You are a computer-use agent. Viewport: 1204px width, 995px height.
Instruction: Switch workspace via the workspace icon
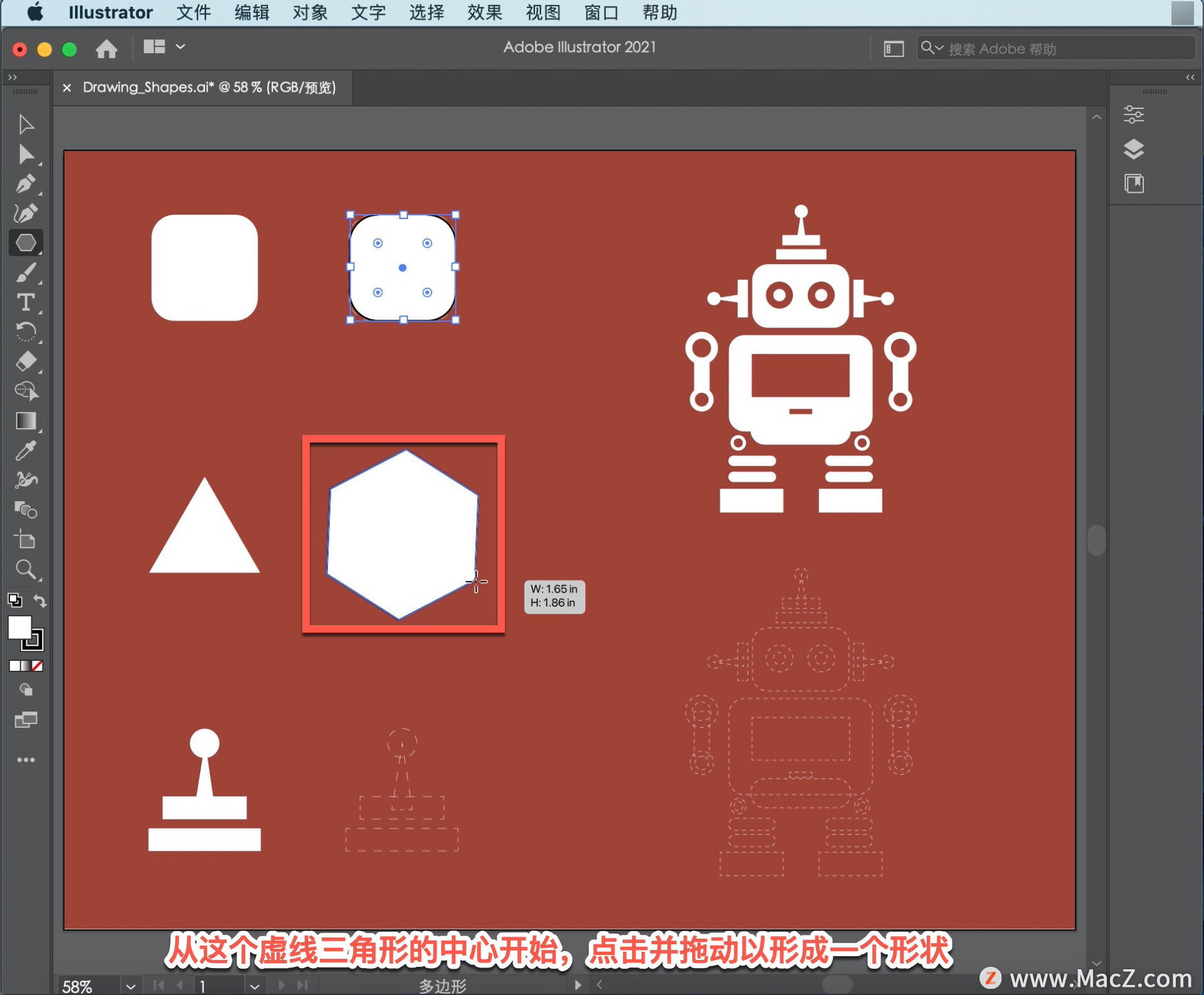[894, 48]
